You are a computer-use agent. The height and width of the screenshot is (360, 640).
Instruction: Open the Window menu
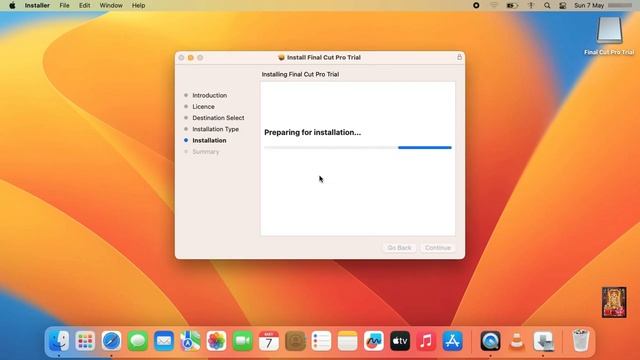click(x=111, y=5)
